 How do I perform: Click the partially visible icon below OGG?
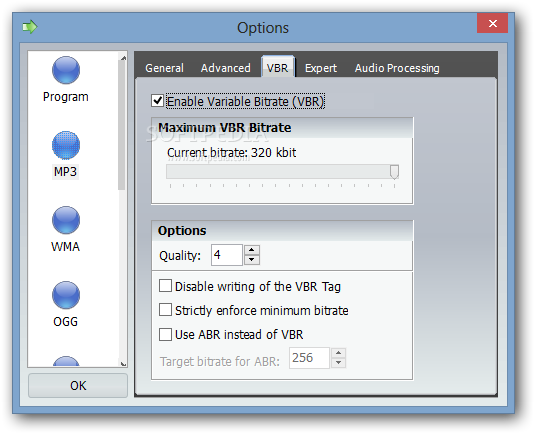click(66, 361)
